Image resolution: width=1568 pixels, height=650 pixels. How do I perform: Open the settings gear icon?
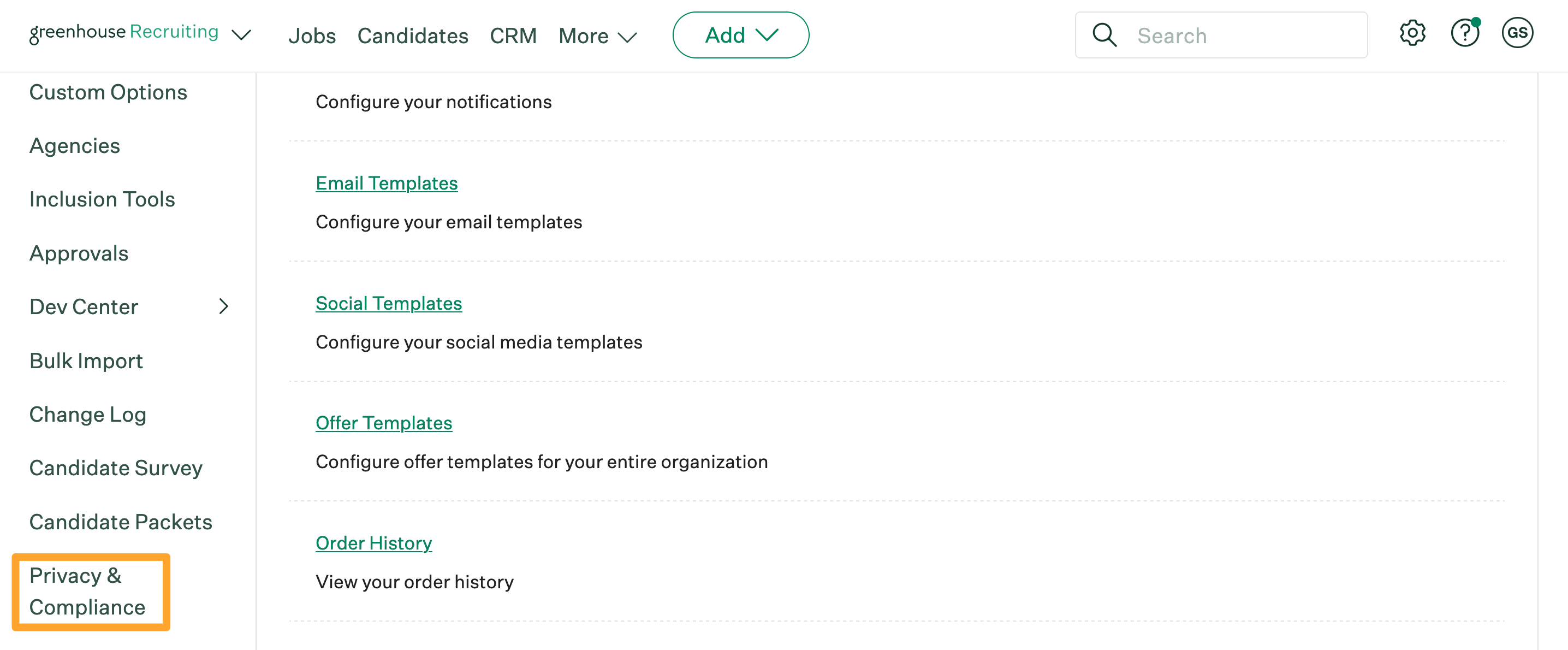pyautogui.click(x=1412, y=33)
